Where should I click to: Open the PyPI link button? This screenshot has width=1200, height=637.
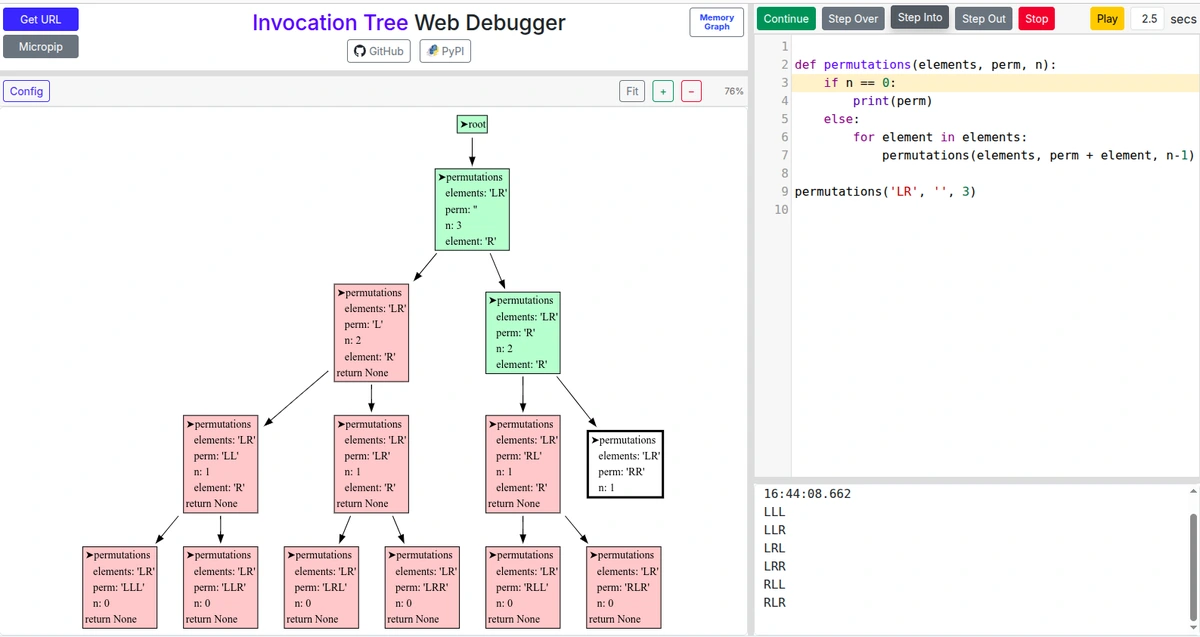[x=445, y=51]
